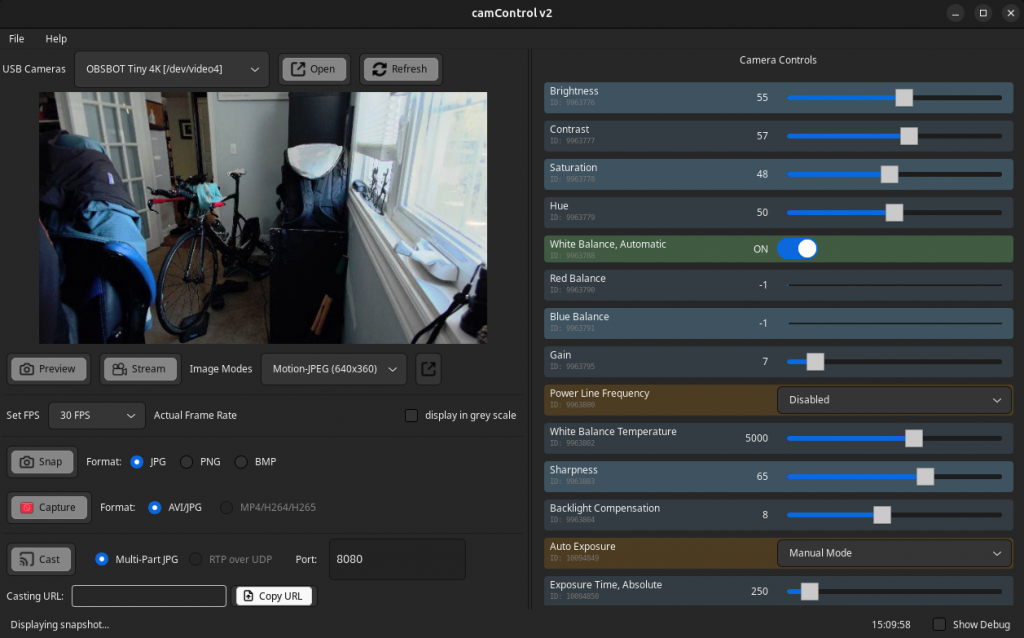This screenshot has height=638, width=1024.
Task: Refresh the USB camera list
Action: coord(400,69)
